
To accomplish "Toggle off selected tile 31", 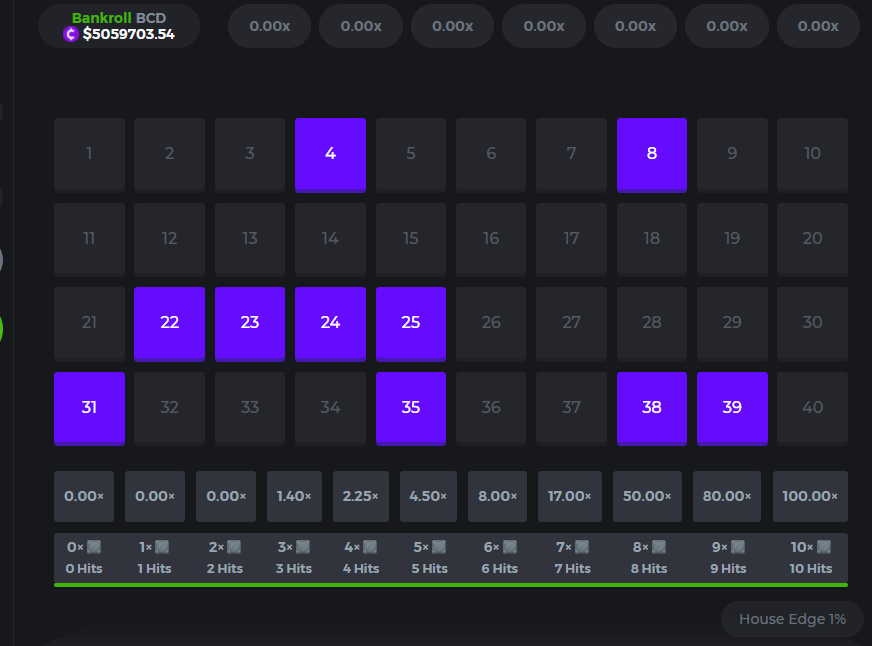I will 89,408.
